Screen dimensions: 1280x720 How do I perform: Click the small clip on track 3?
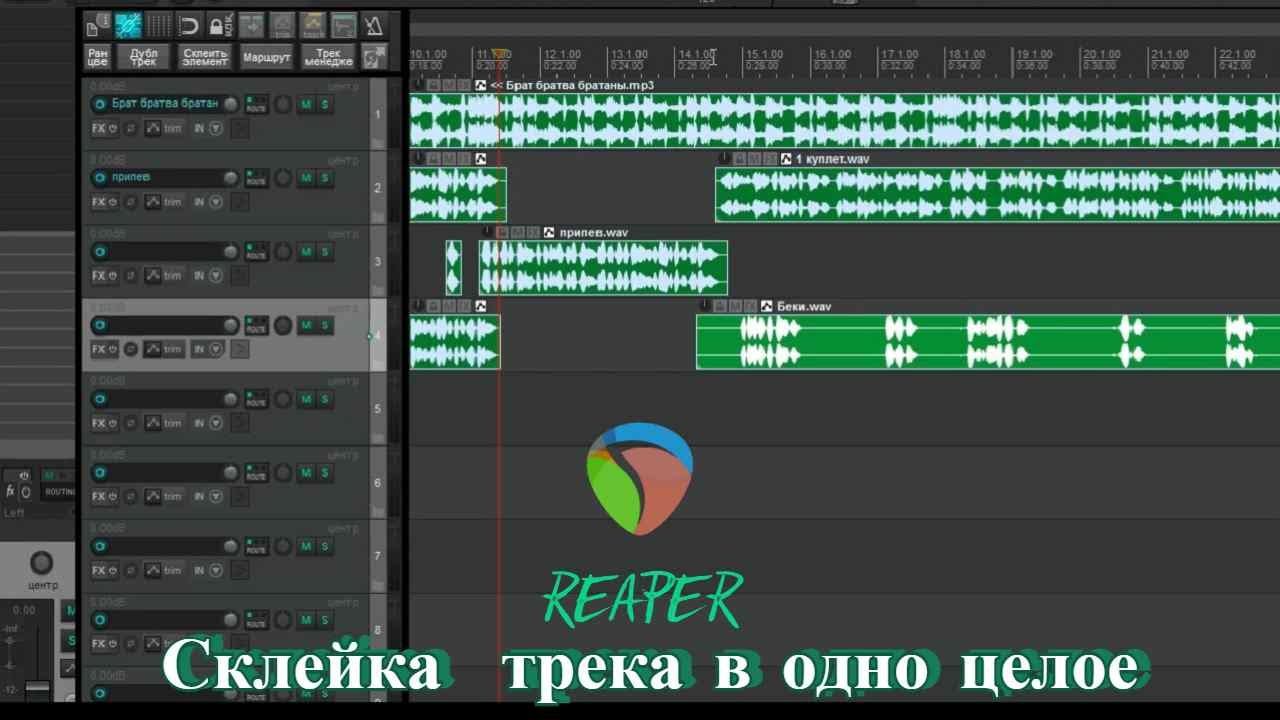coord(454,268)
